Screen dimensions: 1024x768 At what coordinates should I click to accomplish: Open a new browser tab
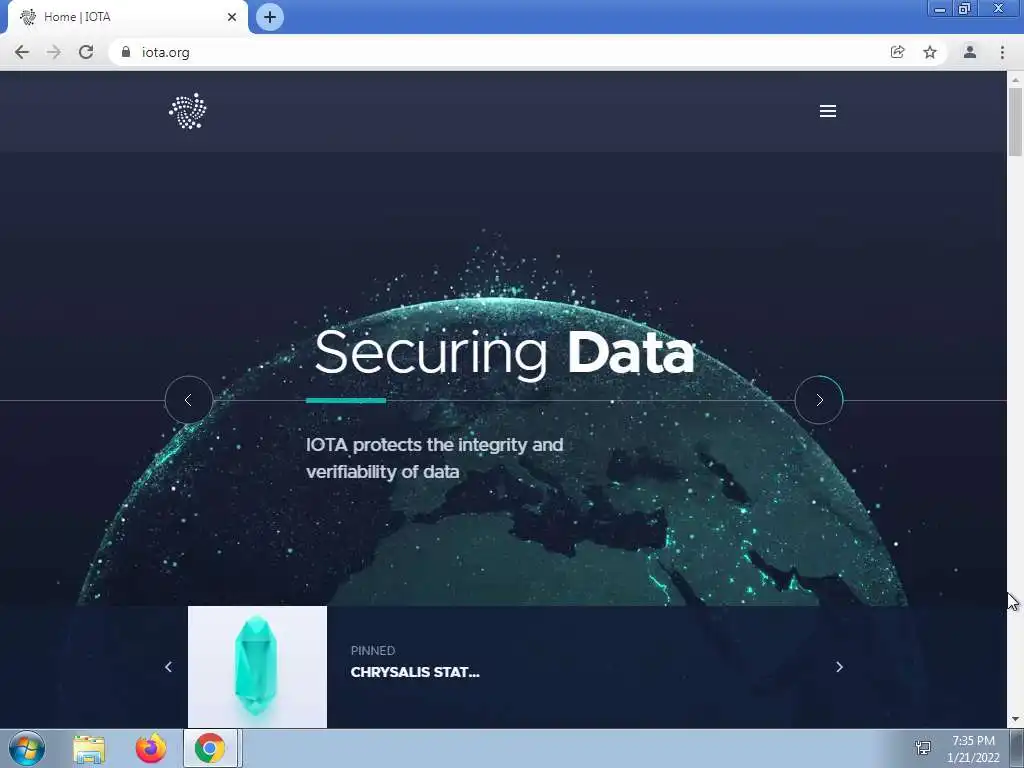[270, 17]
